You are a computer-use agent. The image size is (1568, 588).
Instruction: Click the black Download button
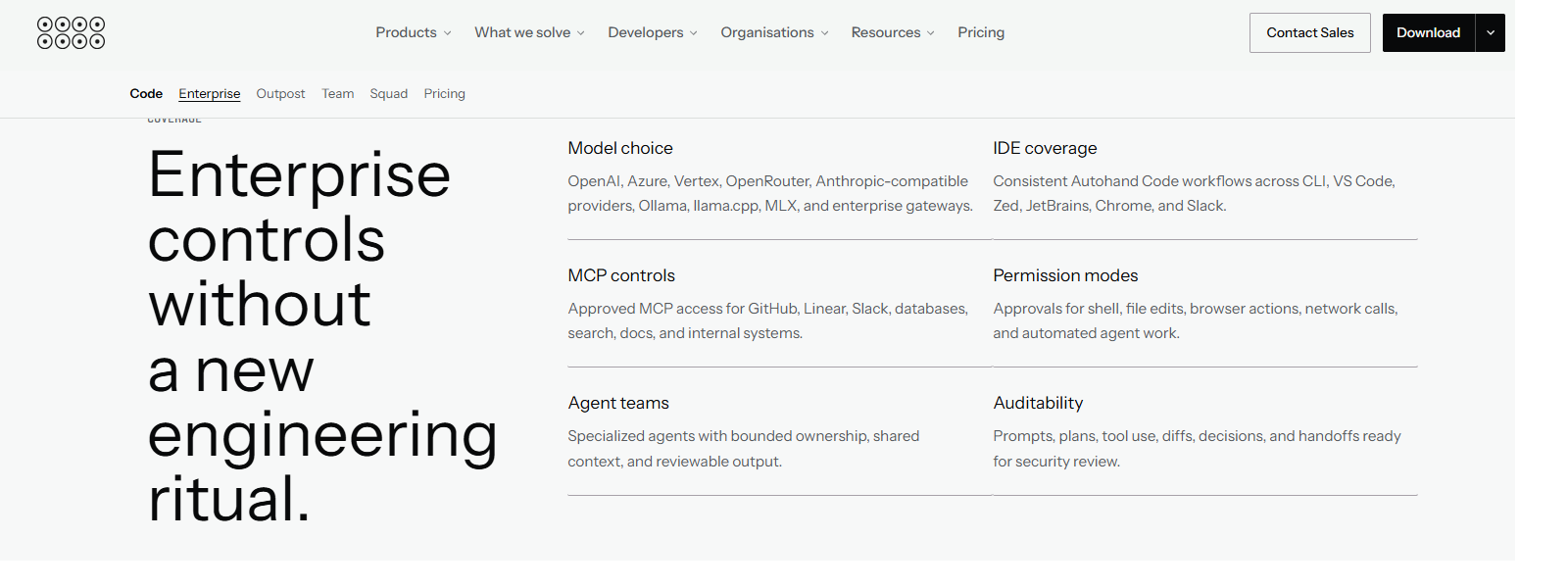1429,33
